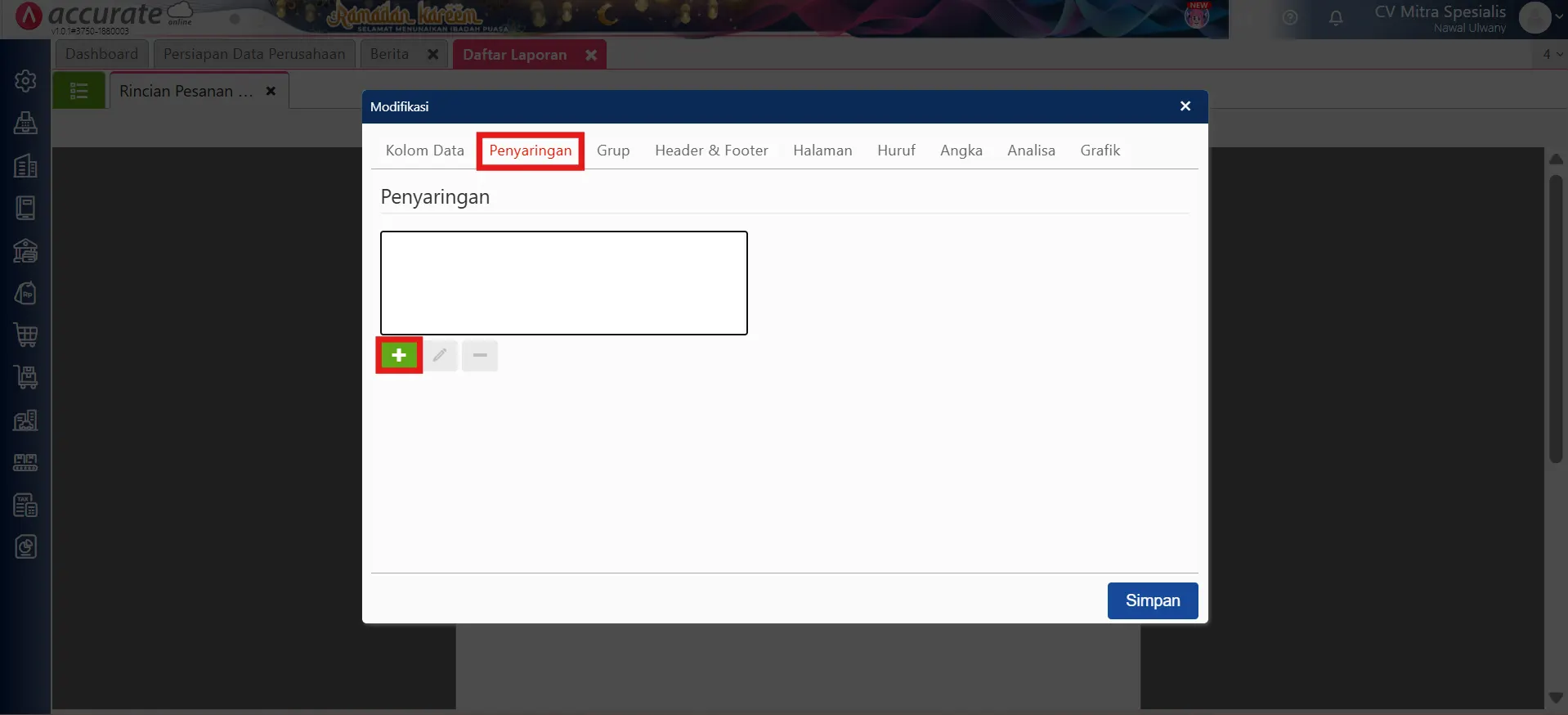The image size is (1568, 715).
Task: Open the inventory trolley sidebar icon
Action: pos(25,377)
